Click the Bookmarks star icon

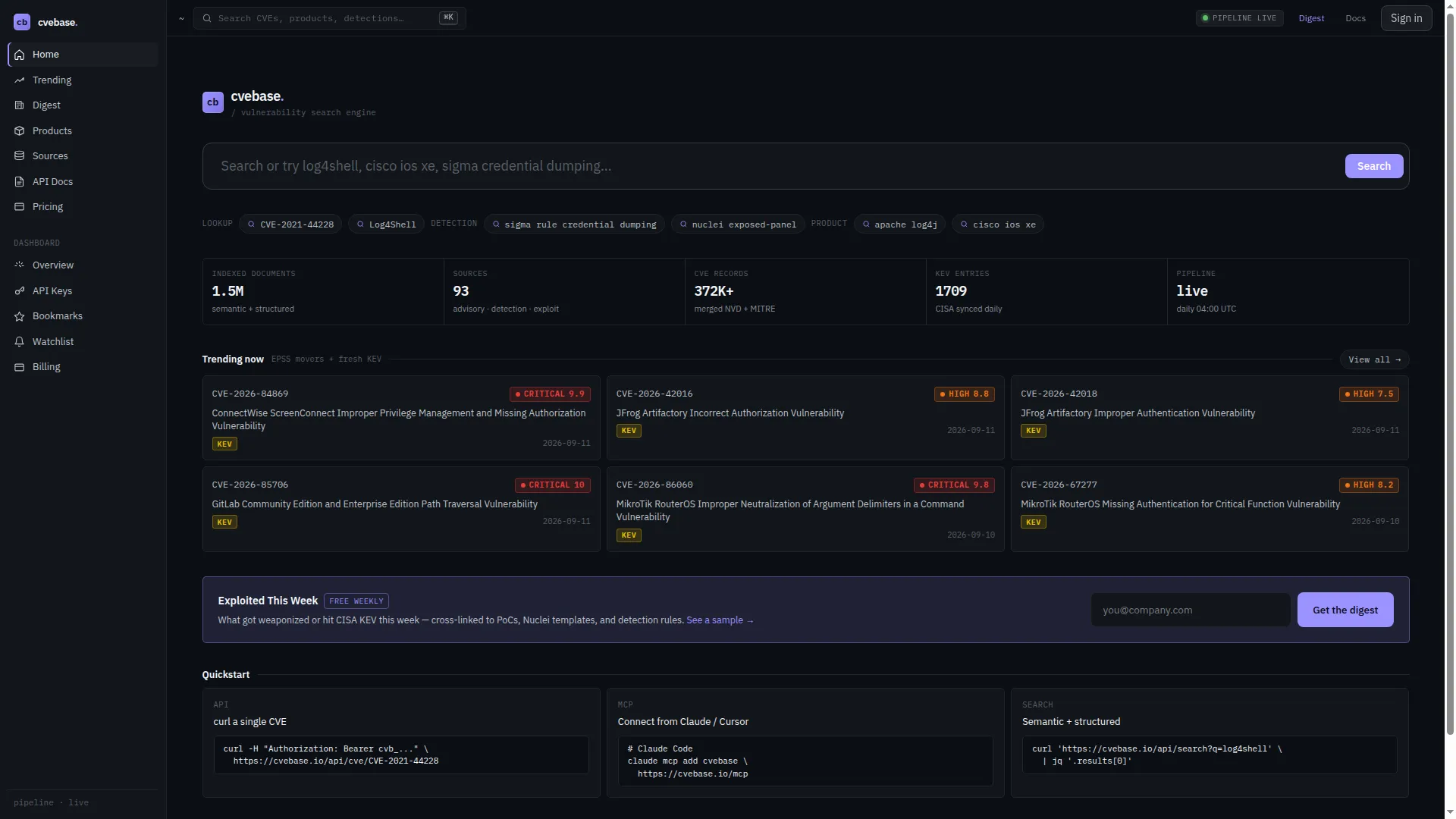(20, 316)
